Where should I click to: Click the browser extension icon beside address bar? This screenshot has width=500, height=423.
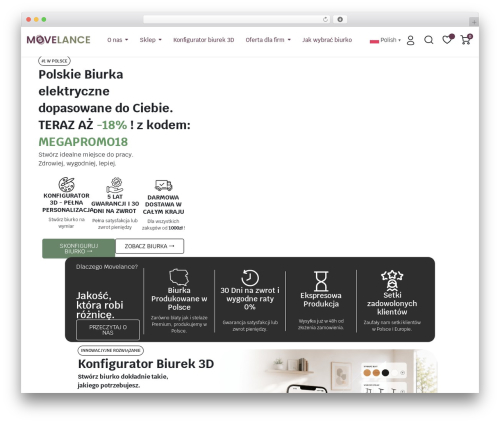(x=340, y=19)
